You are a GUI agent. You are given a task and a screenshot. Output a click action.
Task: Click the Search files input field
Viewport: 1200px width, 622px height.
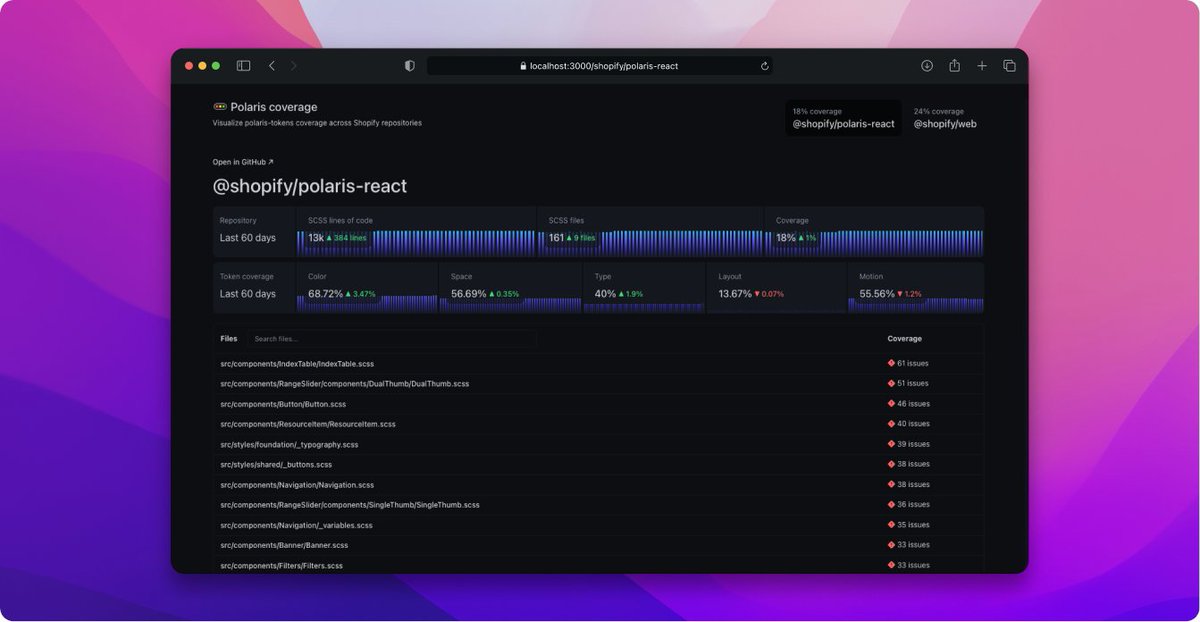coord(391,339)
